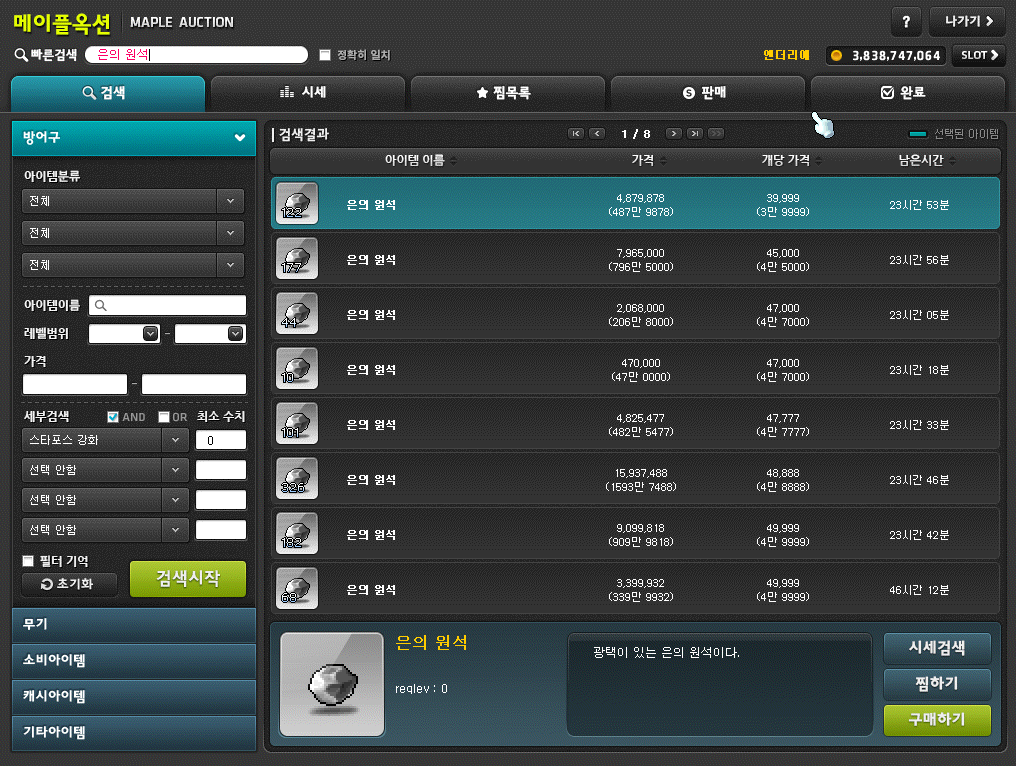Open the 스타포스 강화 detail option dropdown
The width and height of the screenshot is (1016, 766).
pos(105,440)
